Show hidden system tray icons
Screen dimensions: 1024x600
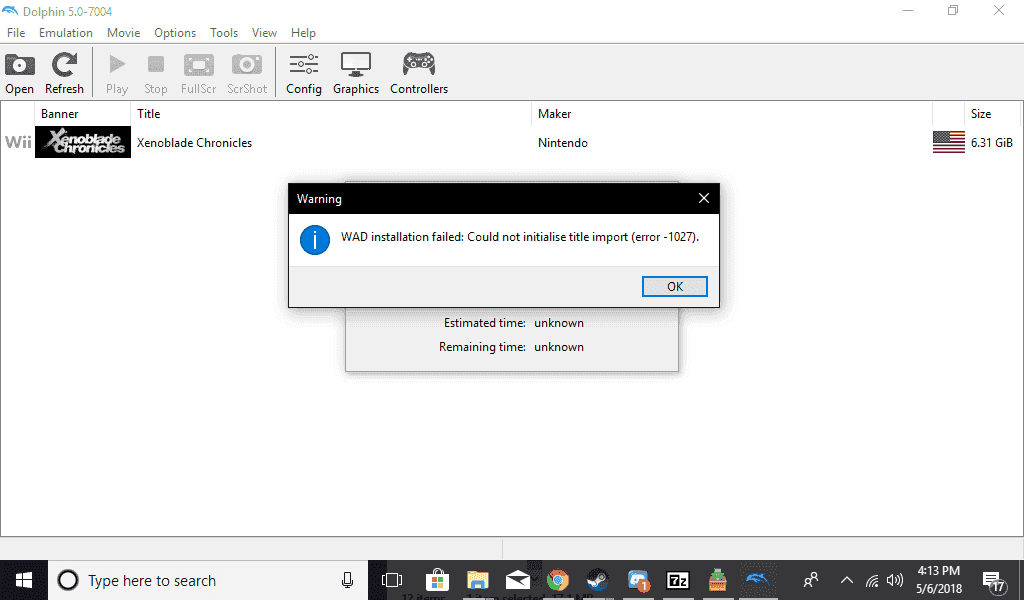pyautogui.click(x=846, y=580)
